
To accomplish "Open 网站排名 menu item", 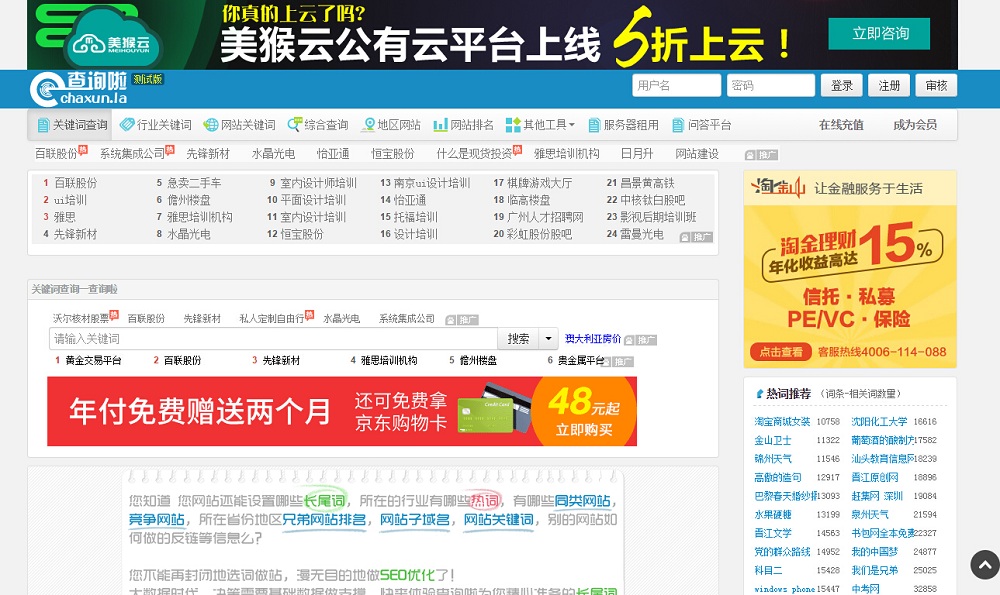I will coord(464,125).
